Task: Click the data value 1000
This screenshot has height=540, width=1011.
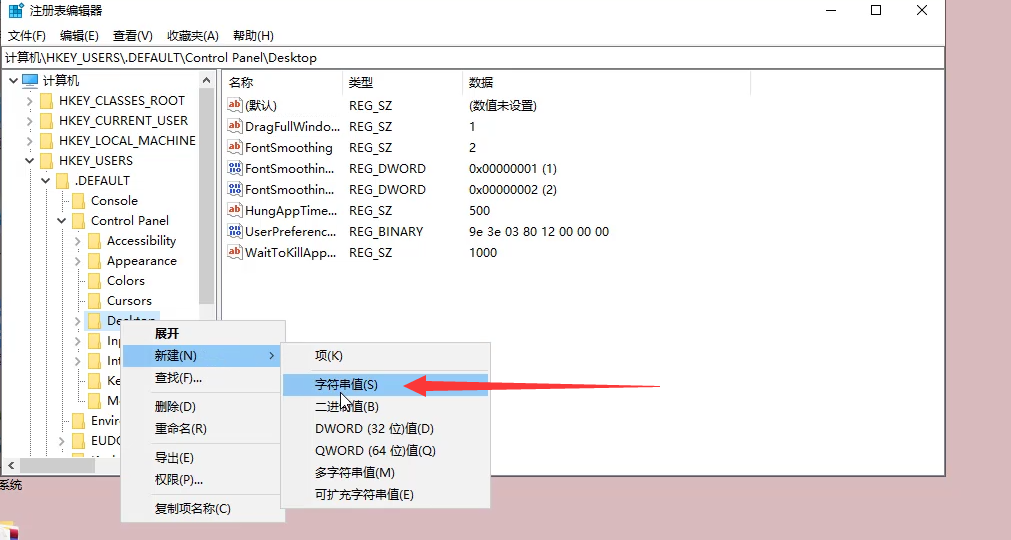Action: pos(483,253)
